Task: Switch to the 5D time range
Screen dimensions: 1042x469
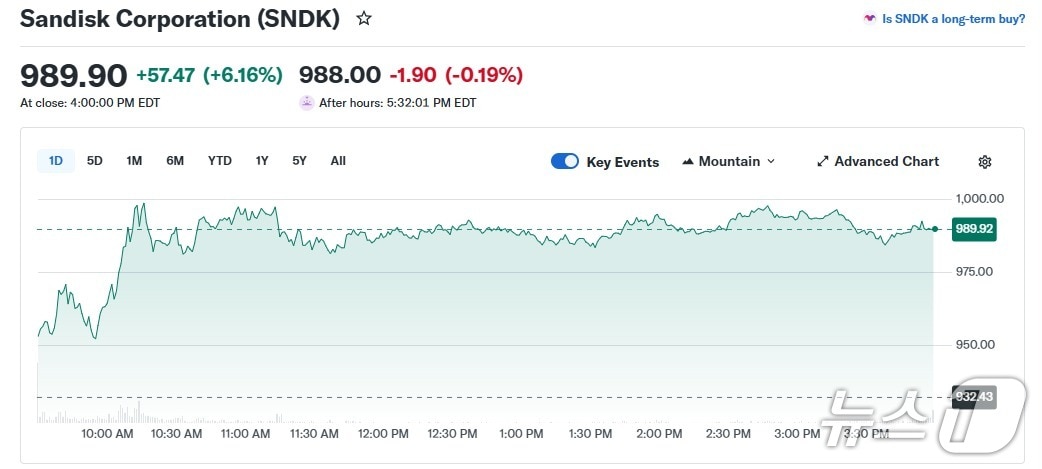Action: pos(95,161)
